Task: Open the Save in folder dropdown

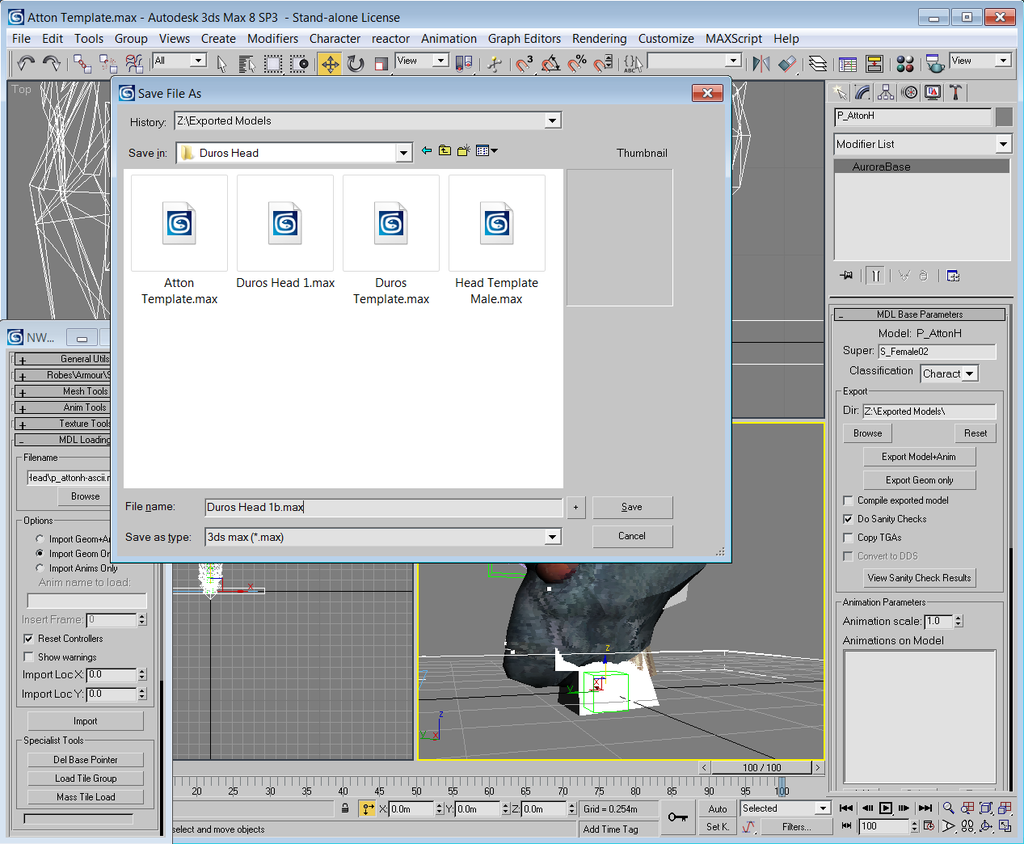Action: 404,153
